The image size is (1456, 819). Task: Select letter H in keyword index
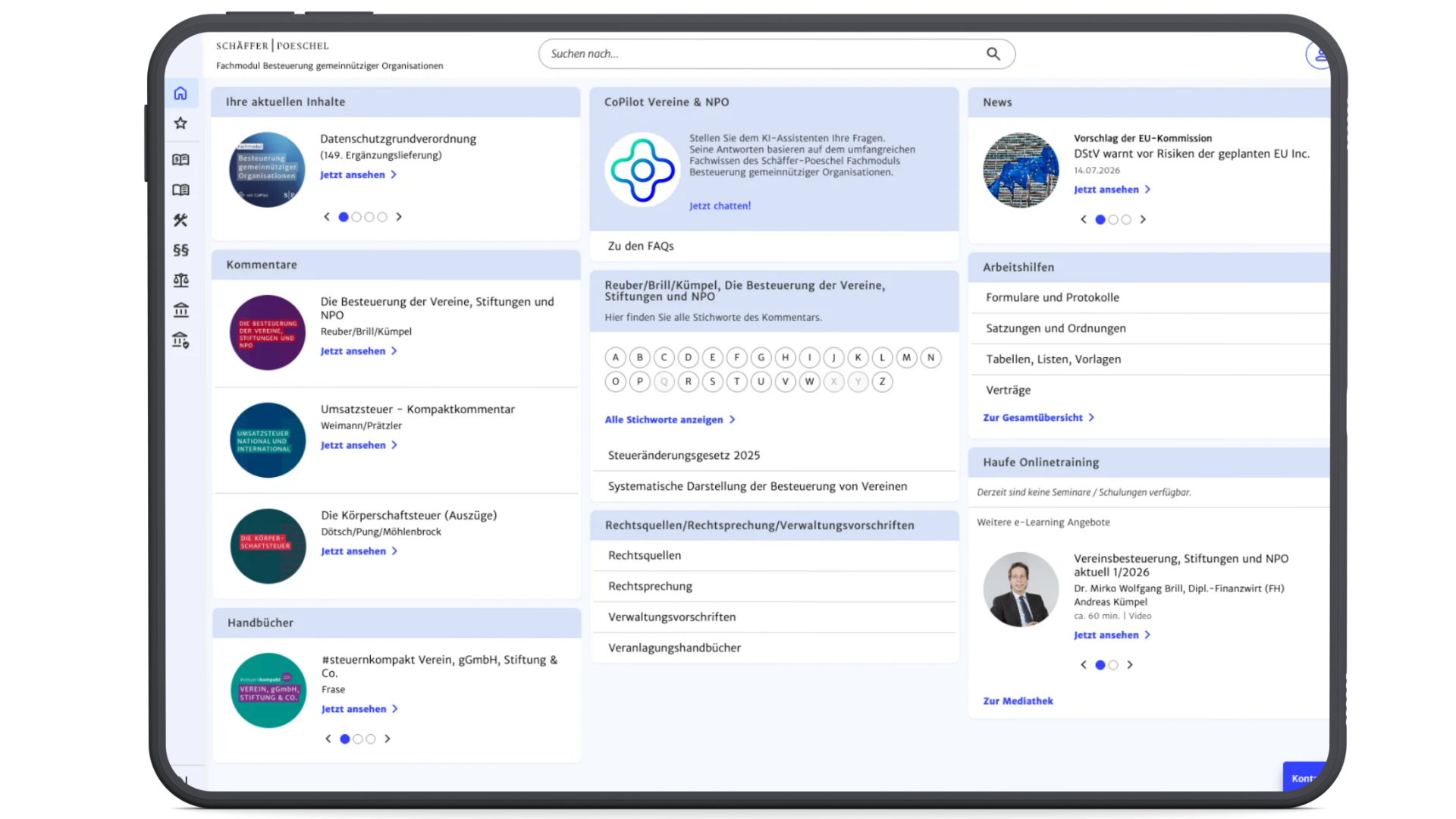coord(786,358)
